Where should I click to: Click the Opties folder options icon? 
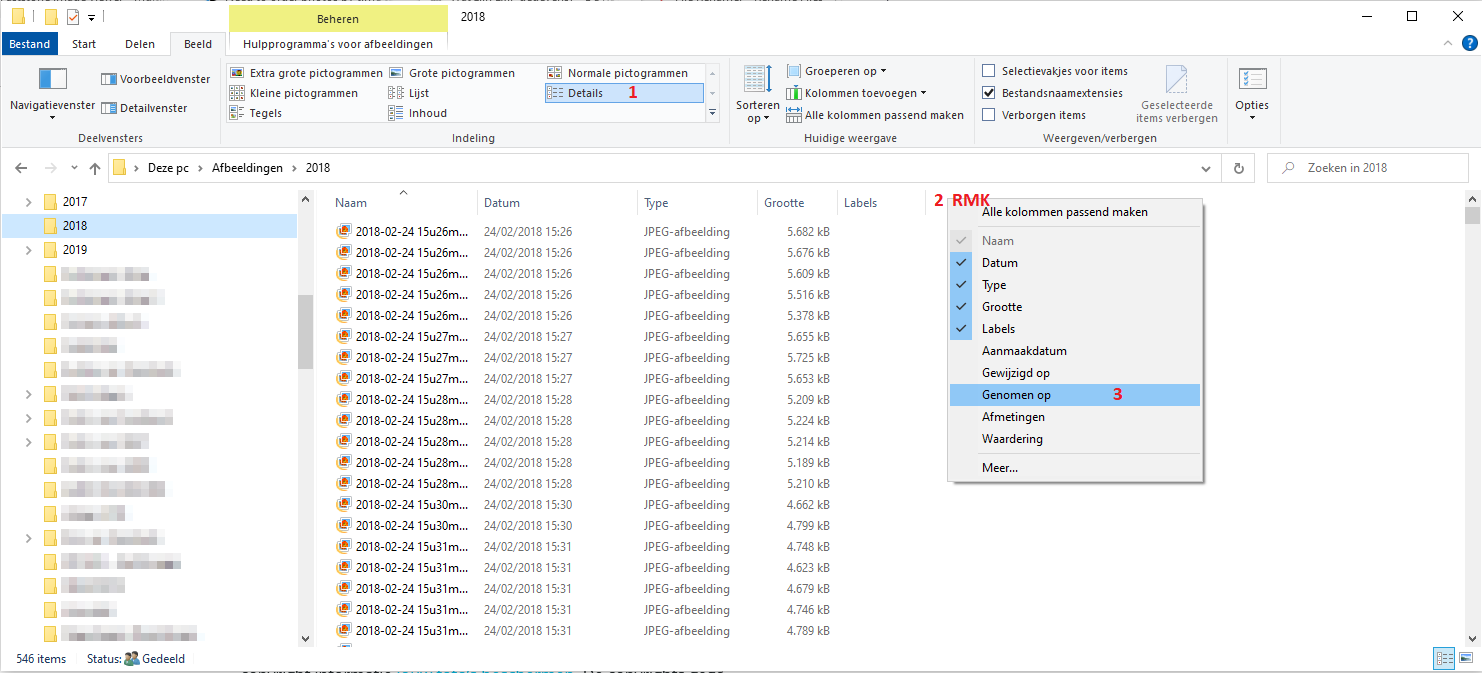[1252, 95]
